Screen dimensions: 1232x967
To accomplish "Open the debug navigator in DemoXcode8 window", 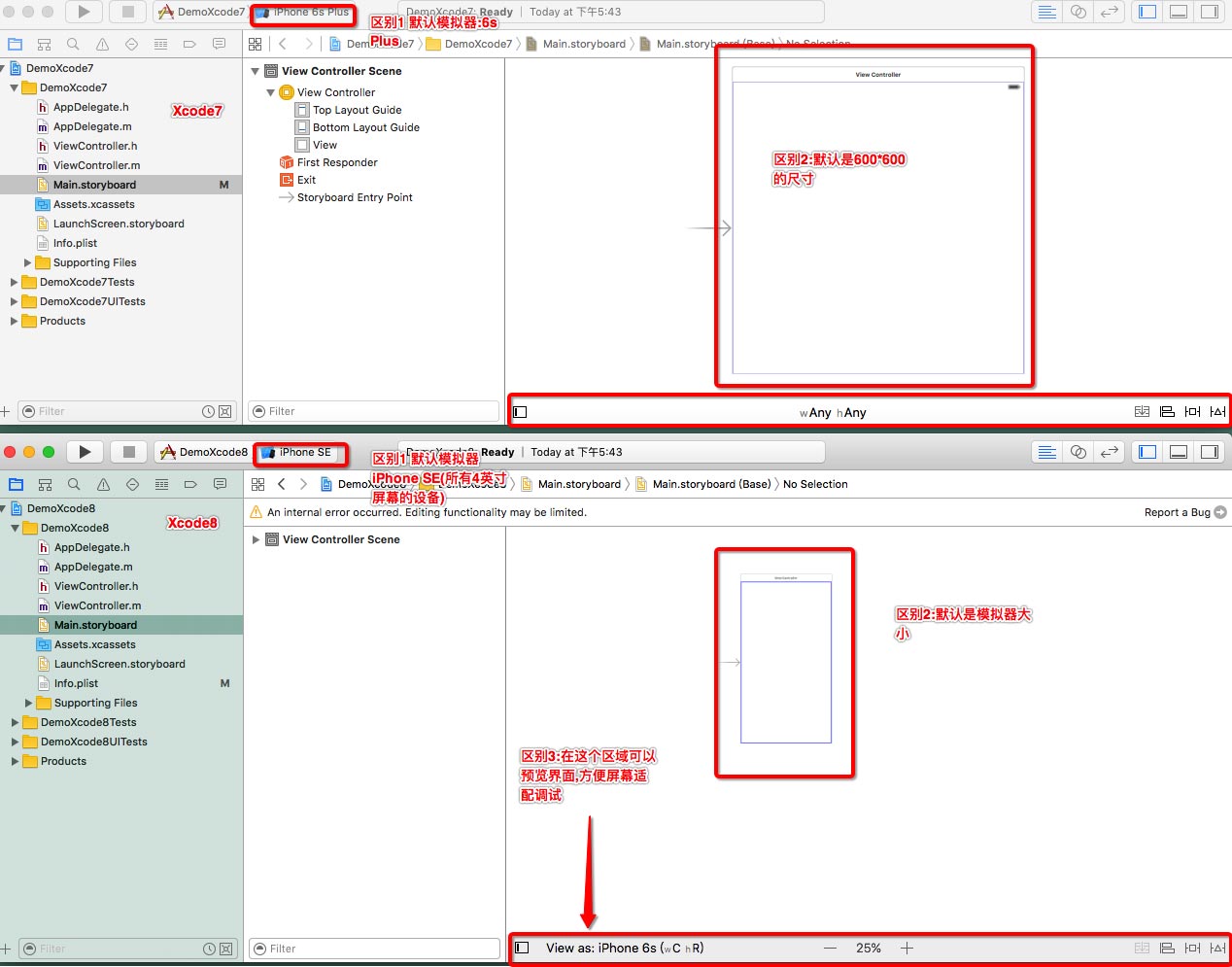I will point(161,484).
